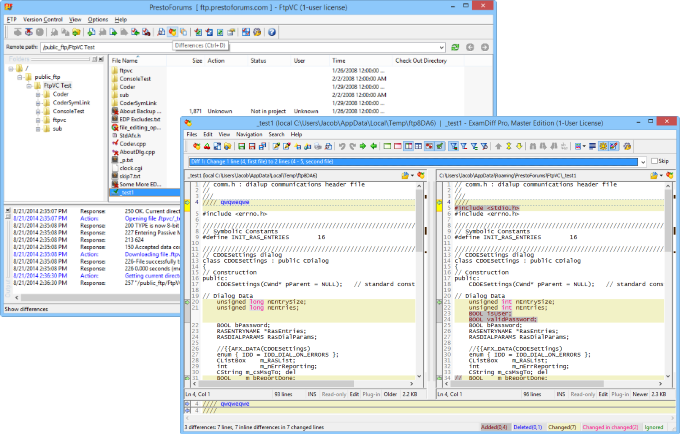Click the _test1 file icon in FtpVC file list

[115, 192]
